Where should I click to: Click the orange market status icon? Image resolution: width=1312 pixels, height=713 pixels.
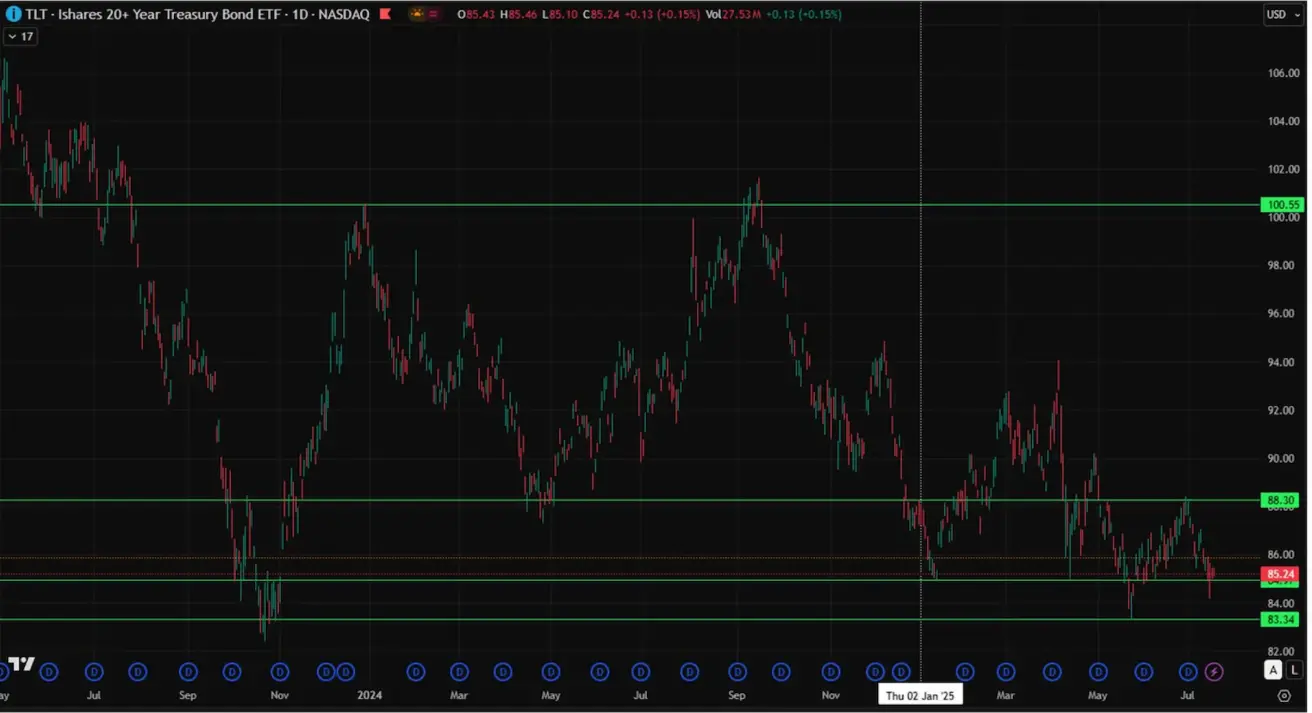(416, 15)
